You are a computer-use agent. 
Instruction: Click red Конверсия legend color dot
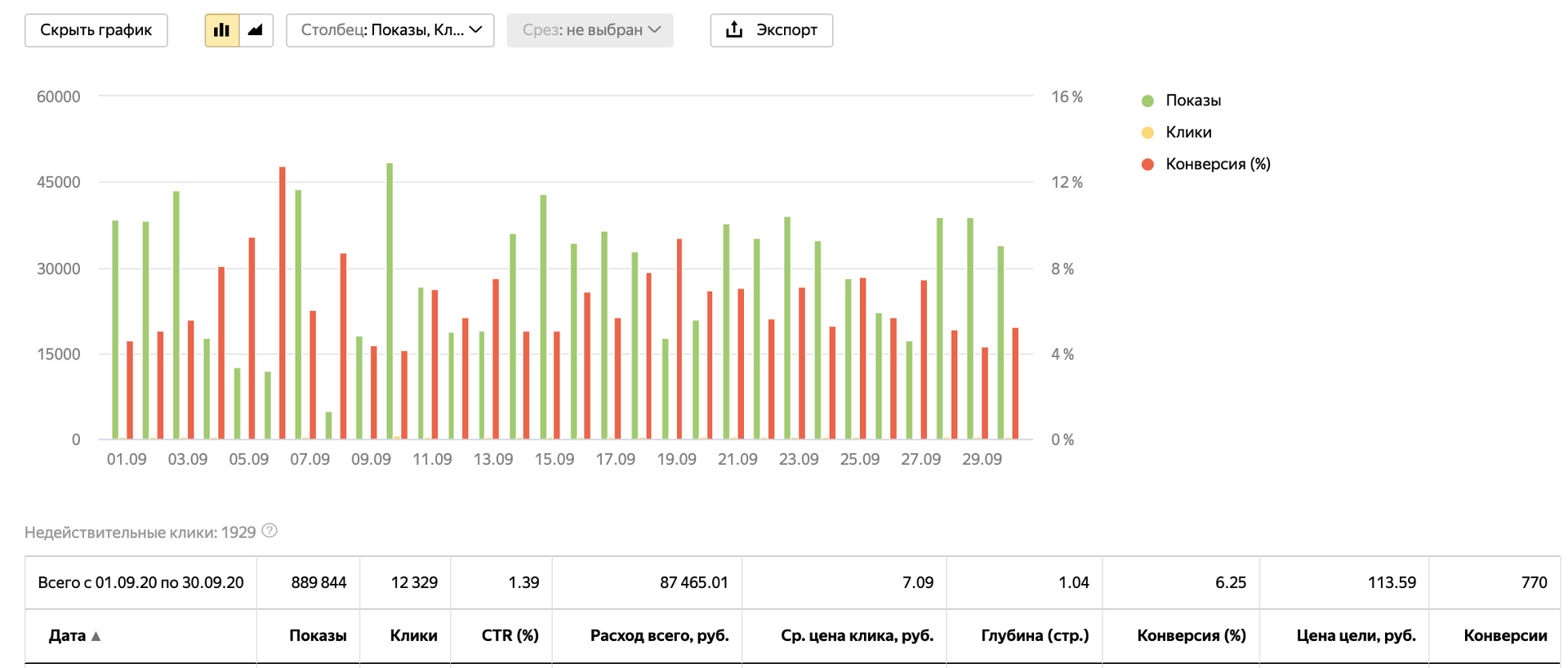tap(1147, 164)
